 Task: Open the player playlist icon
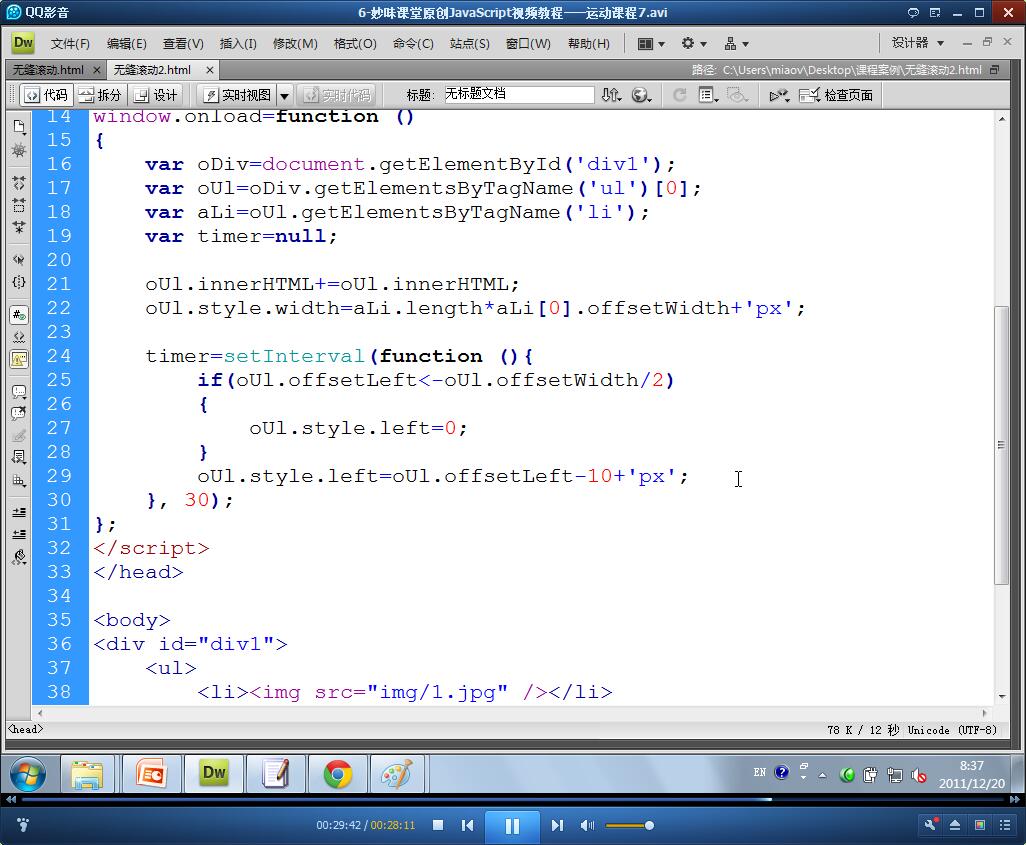tap(1005, 825)
